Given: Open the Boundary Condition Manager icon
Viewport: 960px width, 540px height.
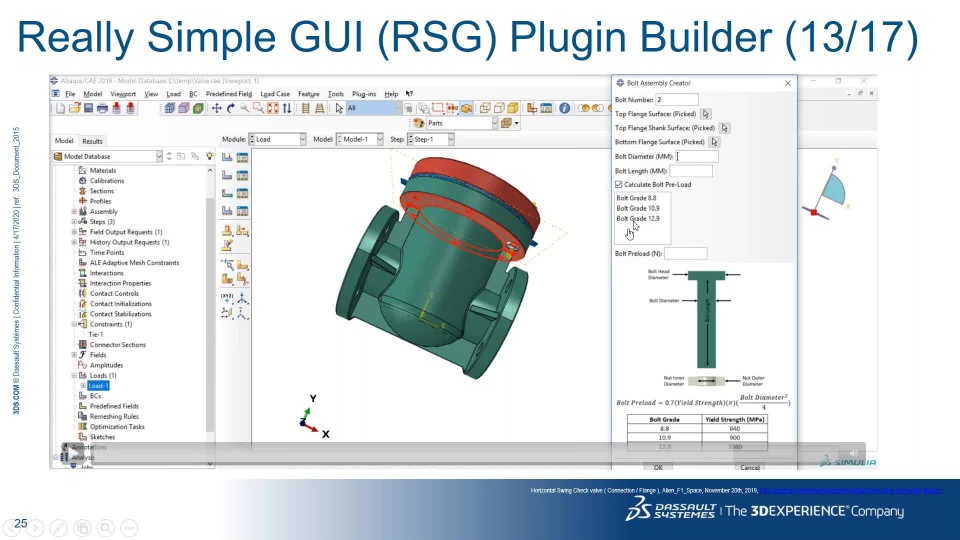Looking at the screenshot, I should 242,175.
